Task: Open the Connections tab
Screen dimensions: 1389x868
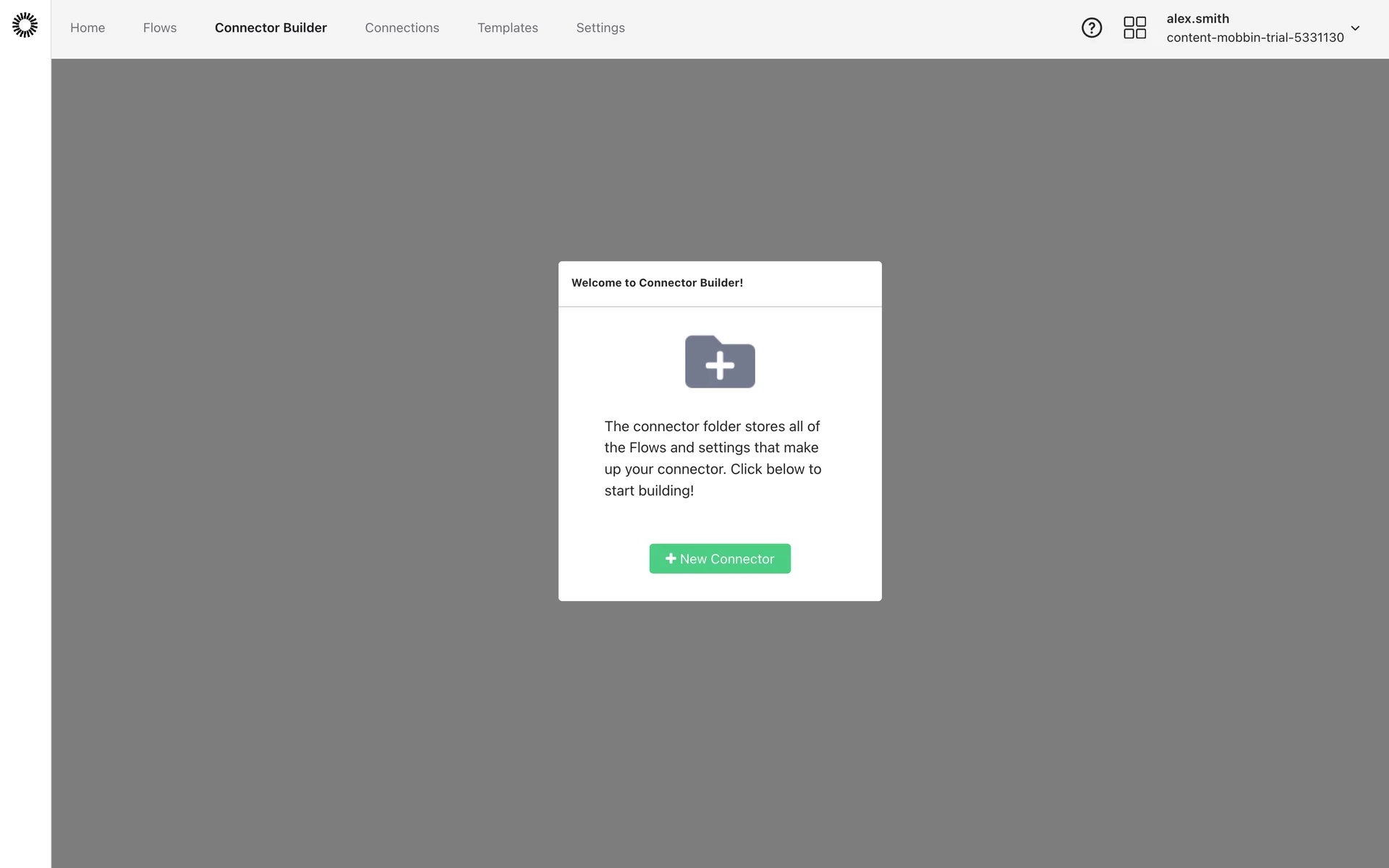Action: coord(402,27)
